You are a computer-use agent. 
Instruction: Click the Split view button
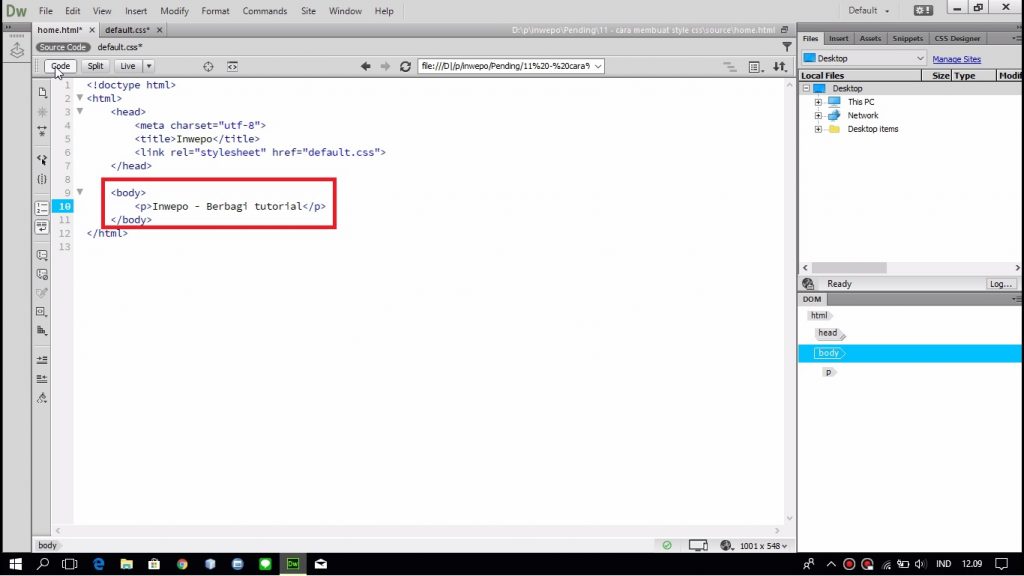95,66
